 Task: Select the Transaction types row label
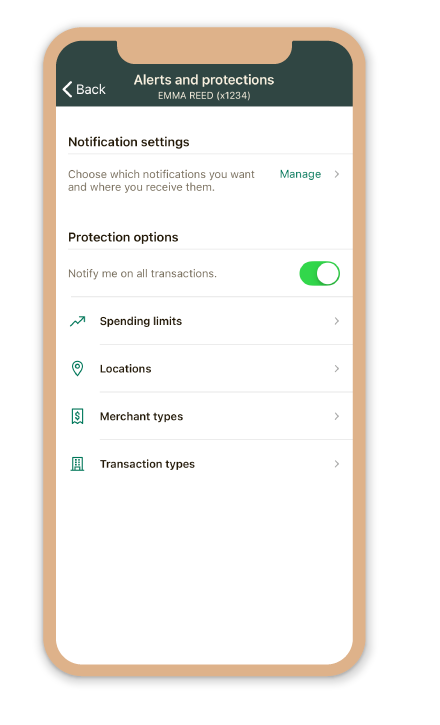[x=147, y=464]
